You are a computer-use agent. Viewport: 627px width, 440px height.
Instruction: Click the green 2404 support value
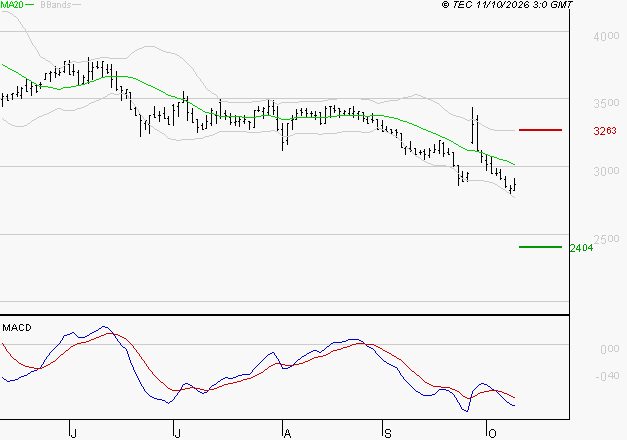(581, 248)
